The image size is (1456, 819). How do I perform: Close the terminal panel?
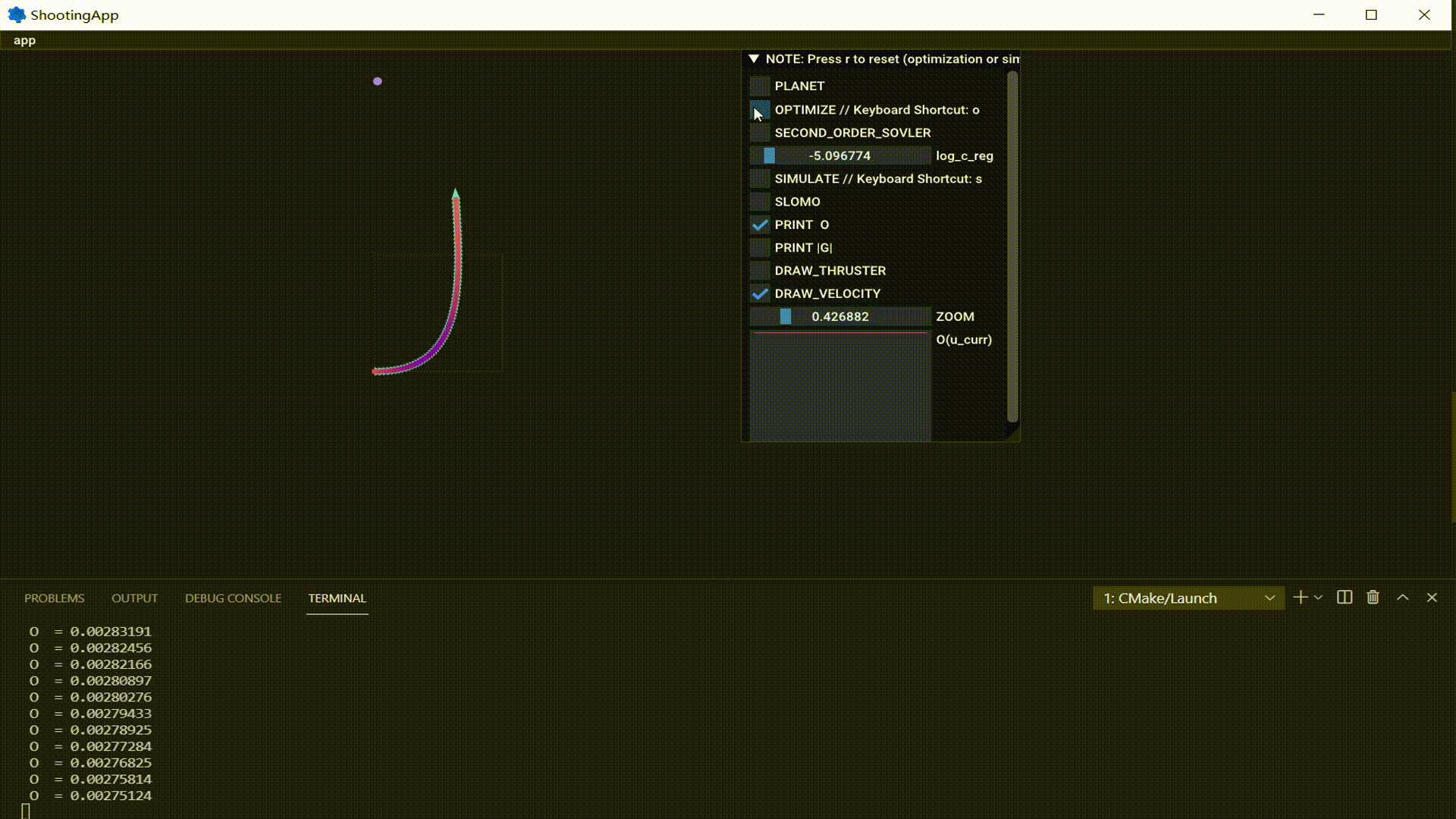1432,598
